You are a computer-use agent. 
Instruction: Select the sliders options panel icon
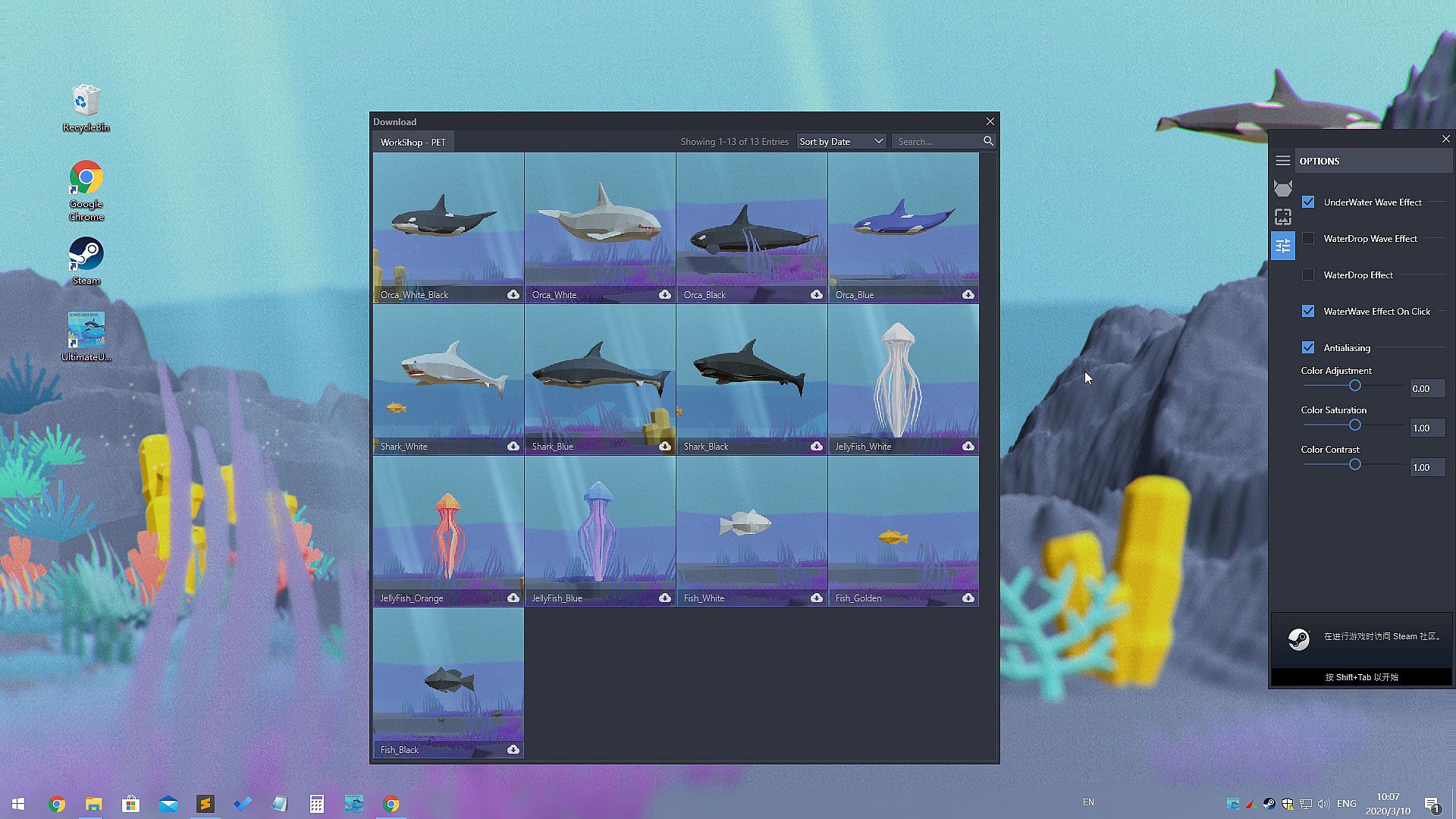[x=1282, y=246]
